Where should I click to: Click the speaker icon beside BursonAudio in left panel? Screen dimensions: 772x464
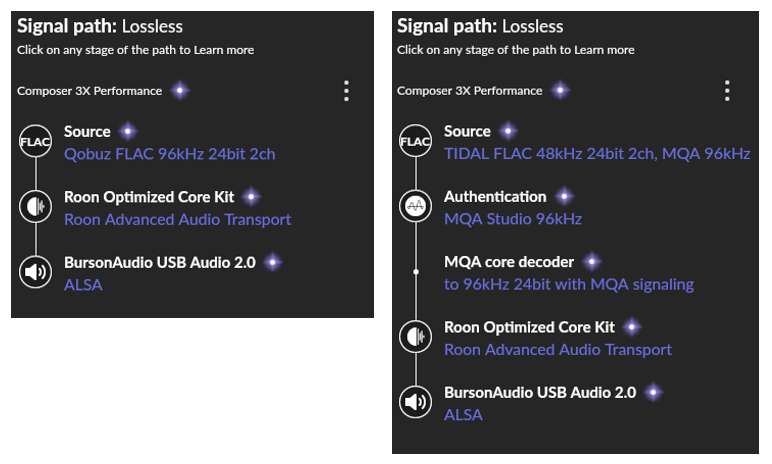click(35, 272)
